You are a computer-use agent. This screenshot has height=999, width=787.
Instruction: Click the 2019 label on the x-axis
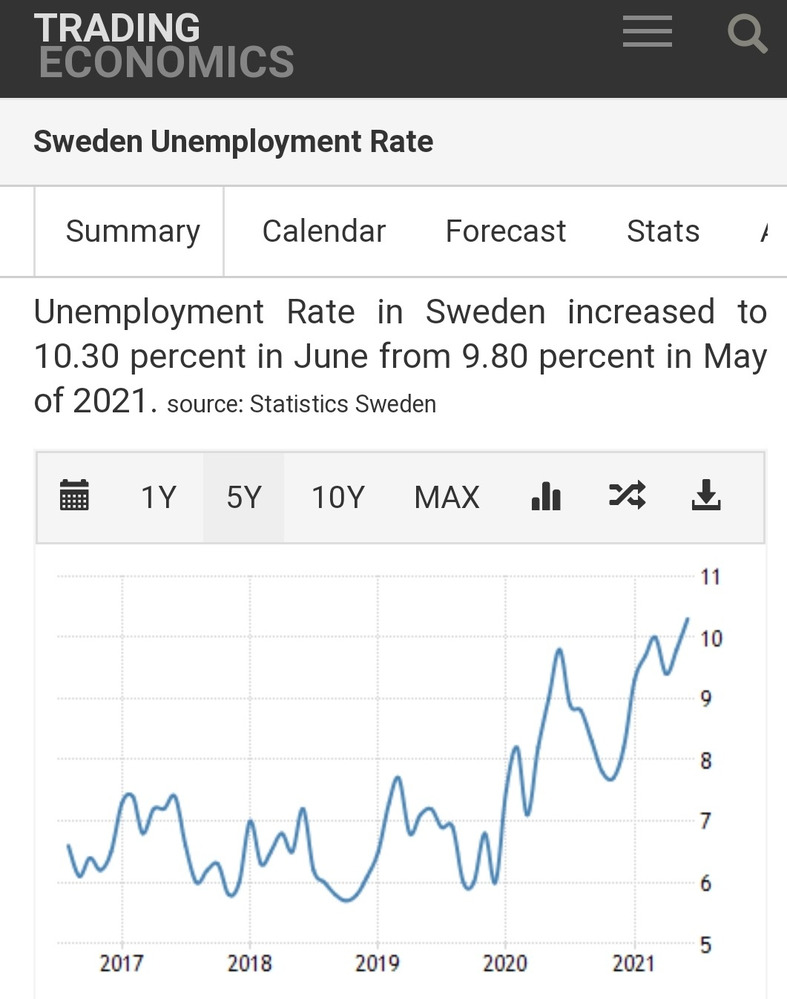[x=377, y=964]
